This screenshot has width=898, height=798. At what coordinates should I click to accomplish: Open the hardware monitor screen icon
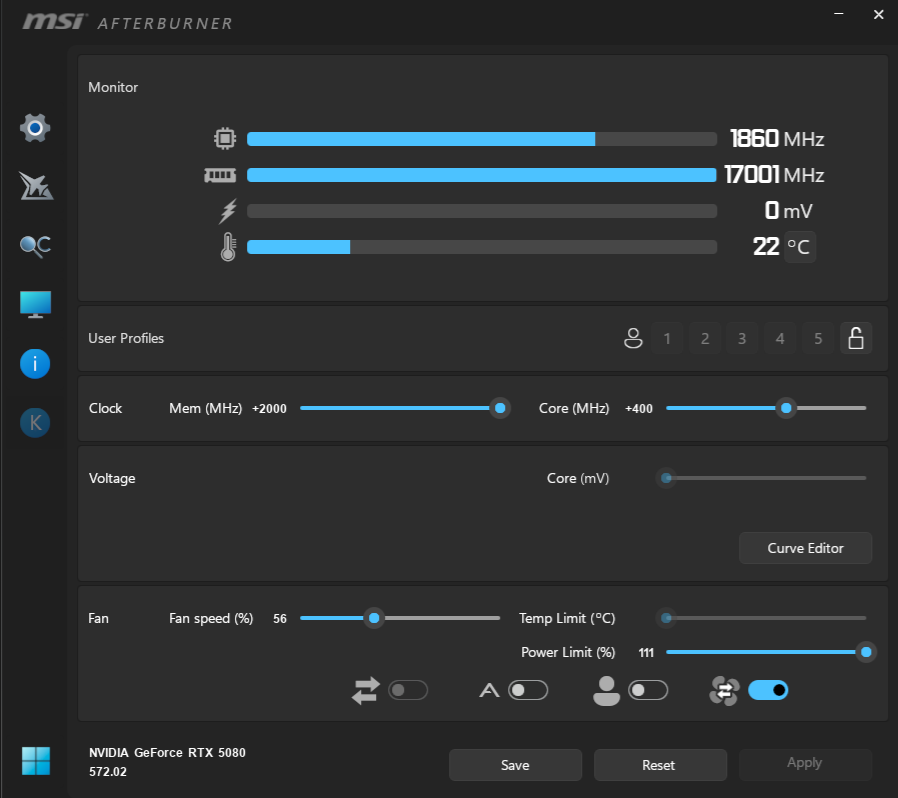tap(35, 305)
